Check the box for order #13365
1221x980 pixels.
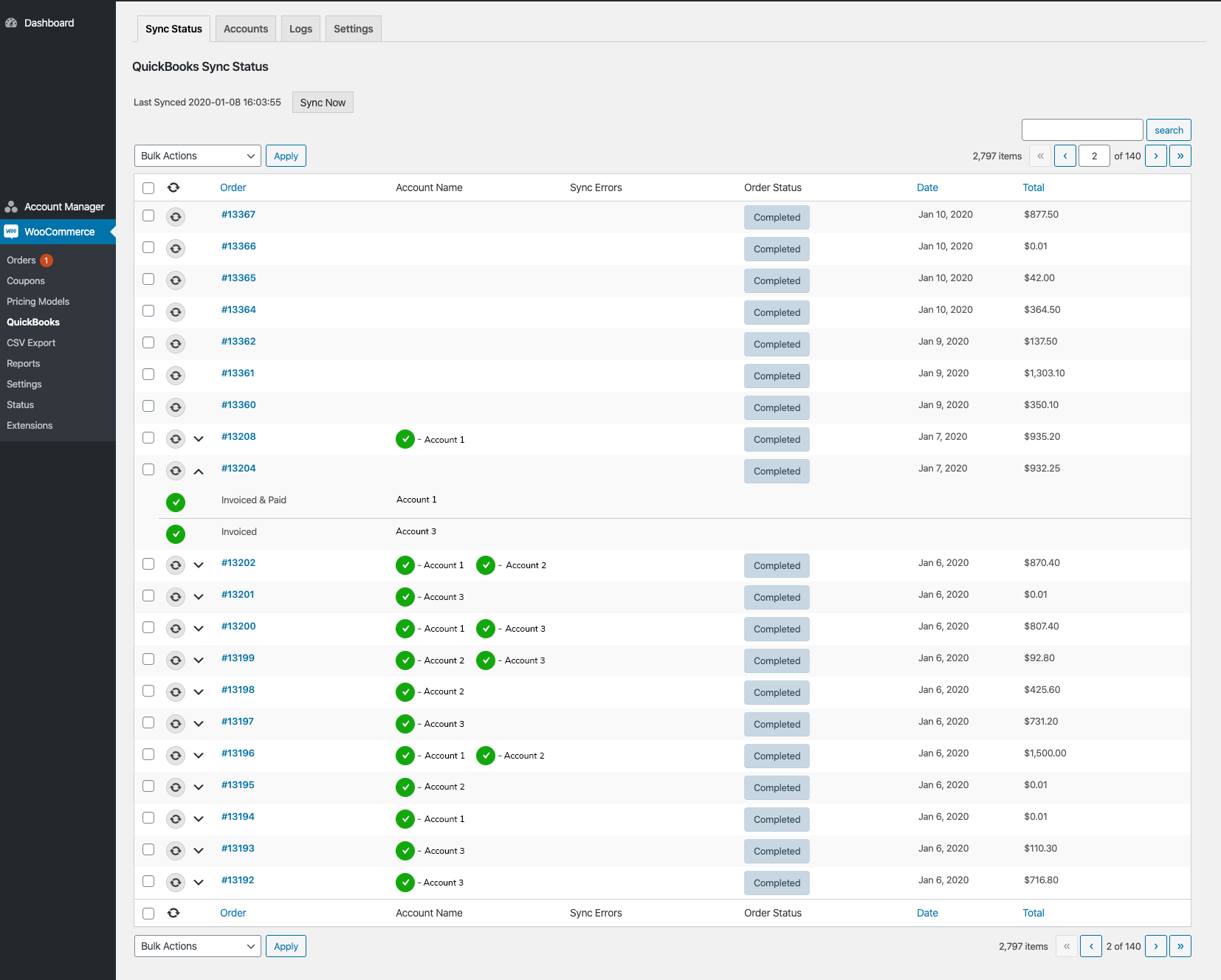148,279
